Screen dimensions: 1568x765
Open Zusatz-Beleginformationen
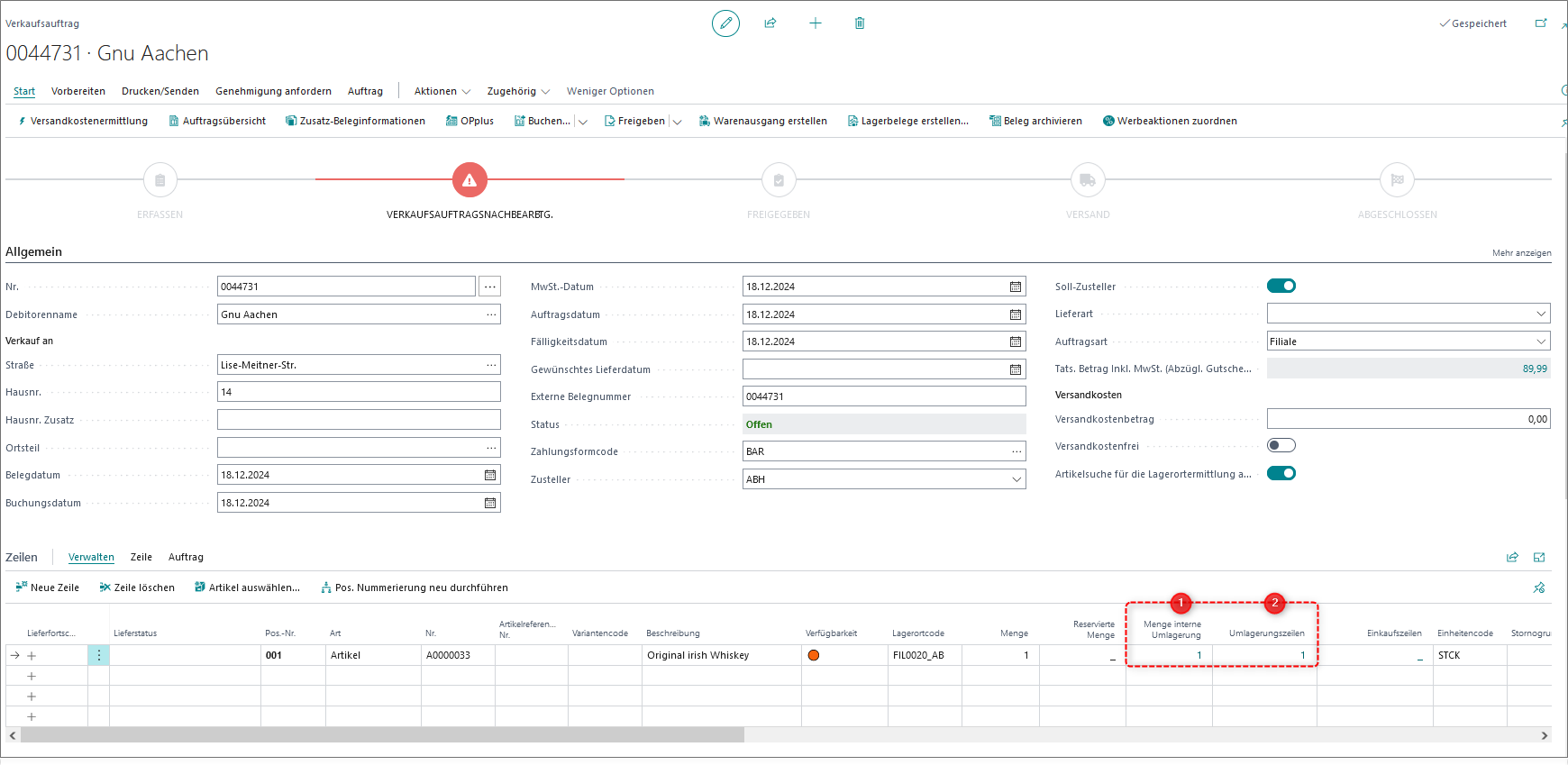coord(355,121)
